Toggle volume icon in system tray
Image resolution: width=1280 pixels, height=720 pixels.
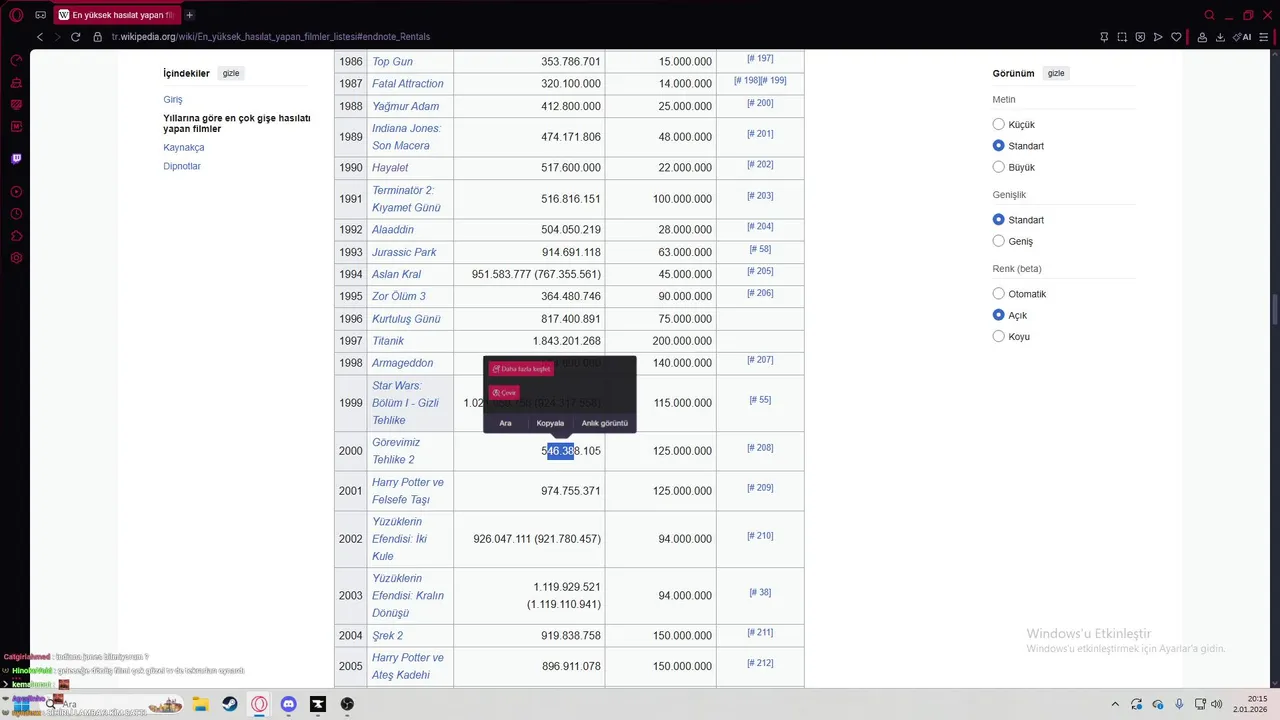point(1216,704)
